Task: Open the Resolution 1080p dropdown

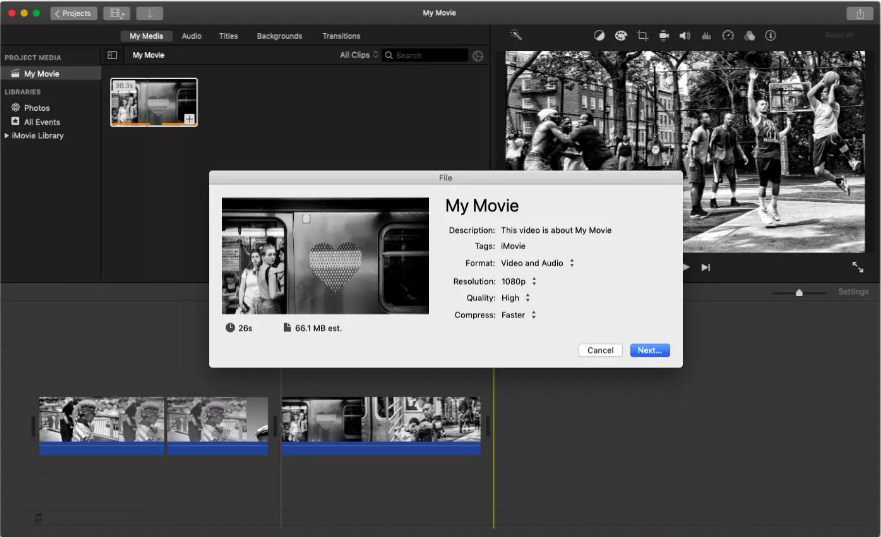Action: tap(519, 281)
